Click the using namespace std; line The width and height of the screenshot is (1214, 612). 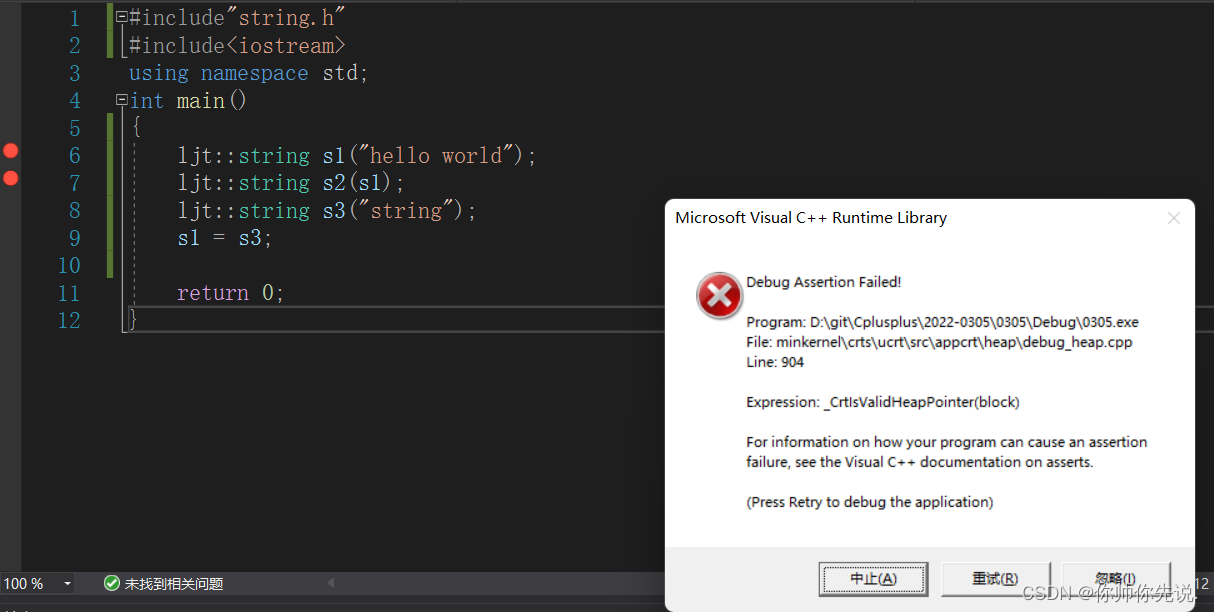249,73
